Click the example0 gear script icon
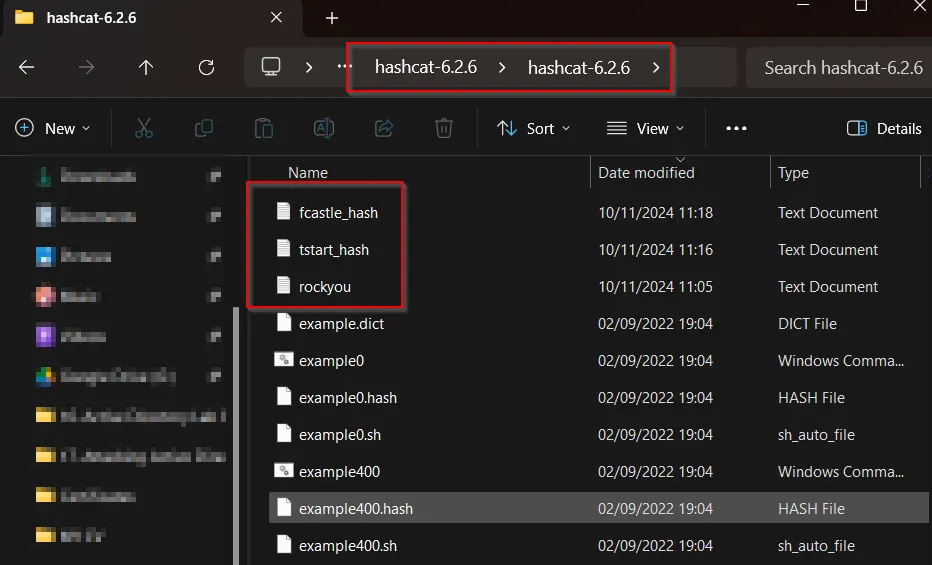Image resolution: width=932 pixels, height=565 pixels. 284,359
